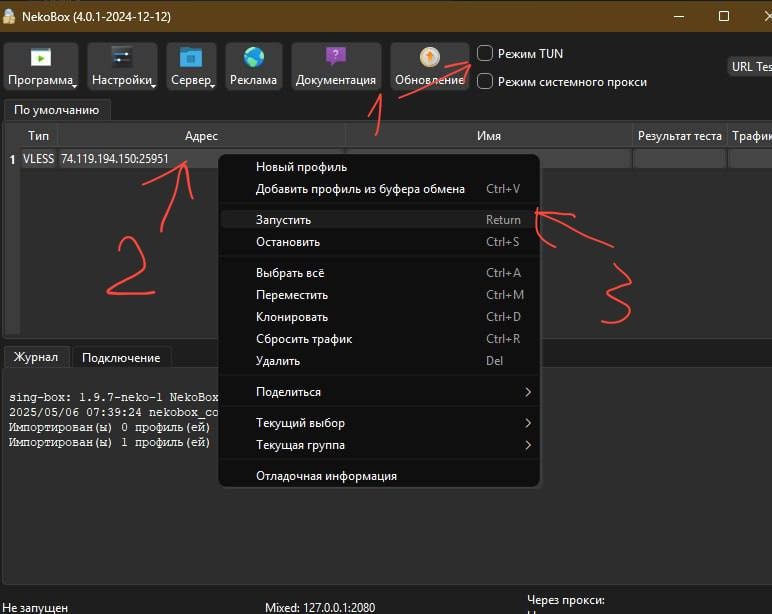Click the URL Test button
This screenshot has width=772, height=614.
(750, 66)
